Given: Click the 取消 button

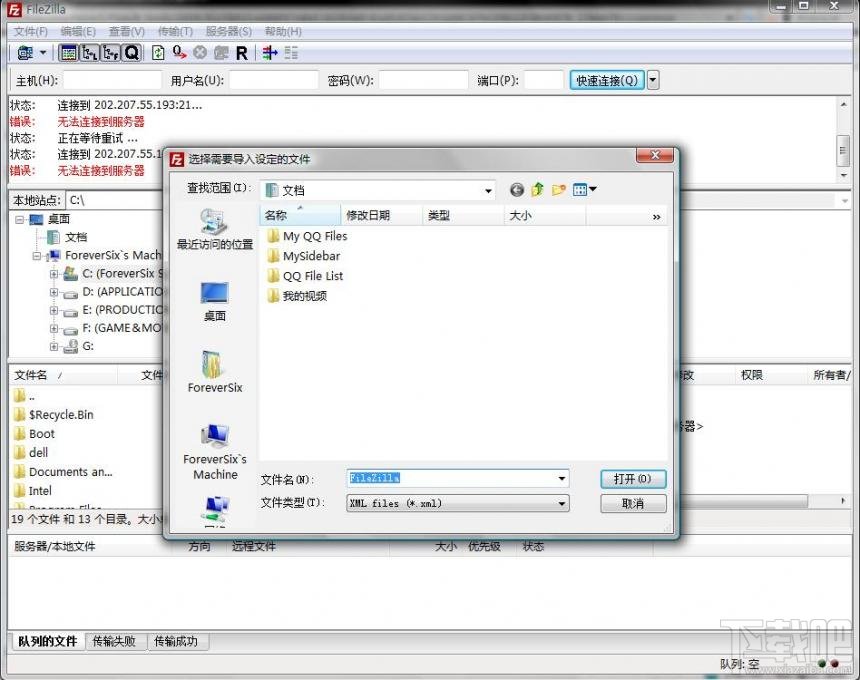Looking at the screenshot, I should pos(633,503).
